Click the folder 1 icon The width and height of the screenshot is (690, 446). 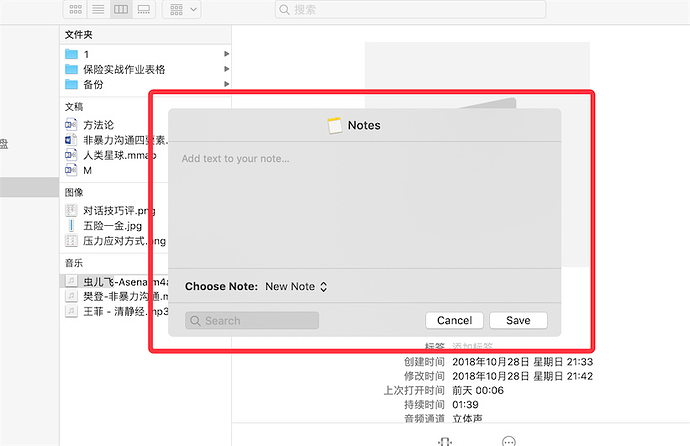coord(71,54)
